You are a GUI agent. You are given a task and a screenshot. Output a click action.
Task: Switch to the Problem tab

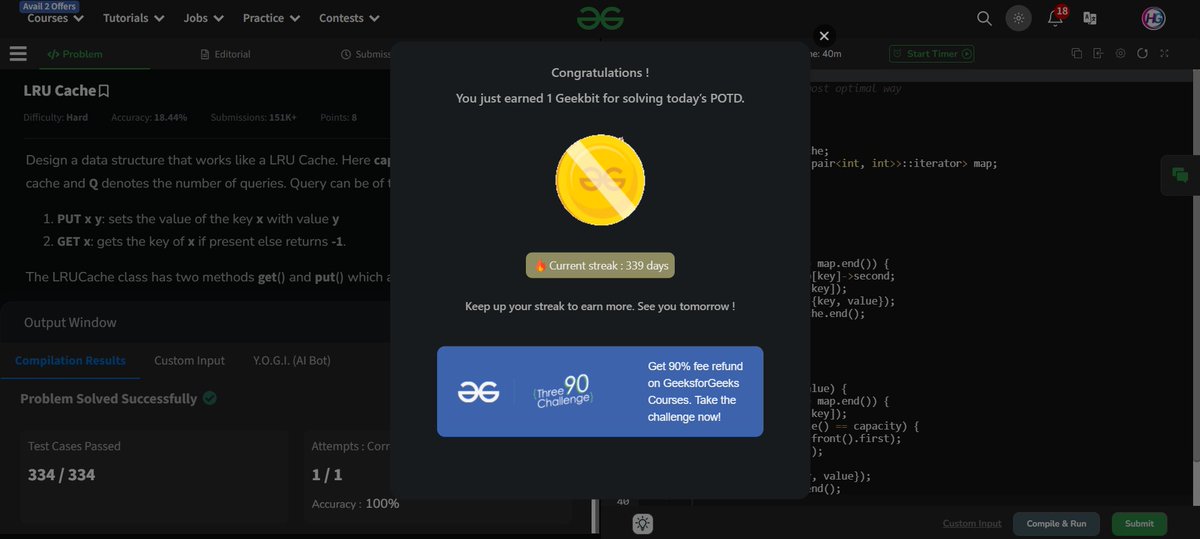76,54
